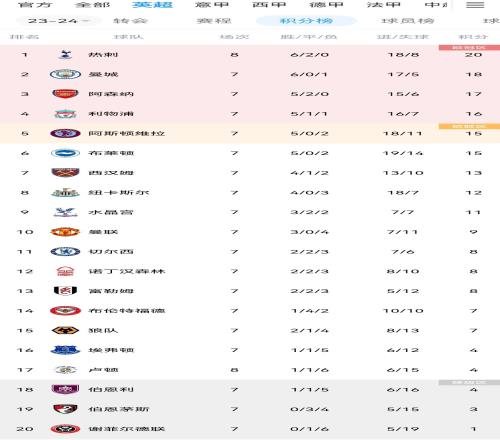
Task: Open the hamburger menu icon
Action: pyautogui.click(x=475, y=5)
